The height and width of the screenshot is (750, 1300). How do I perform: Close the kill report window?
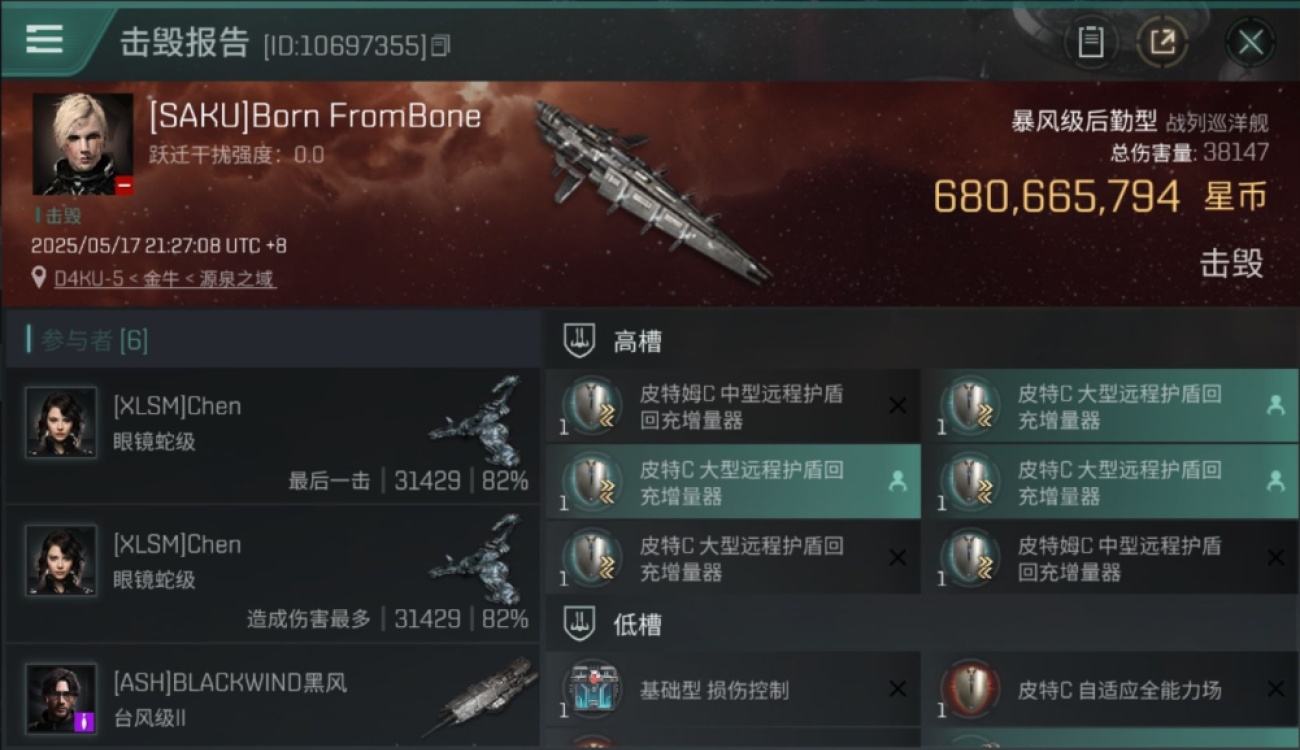1250,42
